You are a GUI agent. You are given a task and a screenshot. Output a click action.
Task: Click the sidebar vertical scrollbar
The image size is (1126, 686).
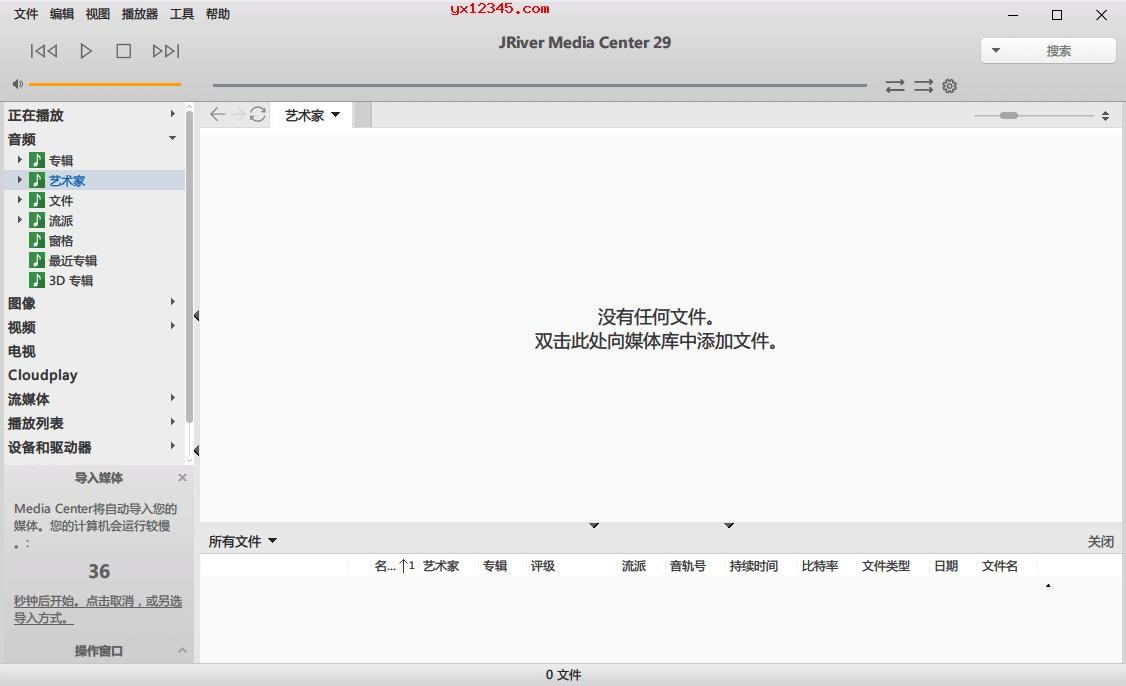[189, 266]
